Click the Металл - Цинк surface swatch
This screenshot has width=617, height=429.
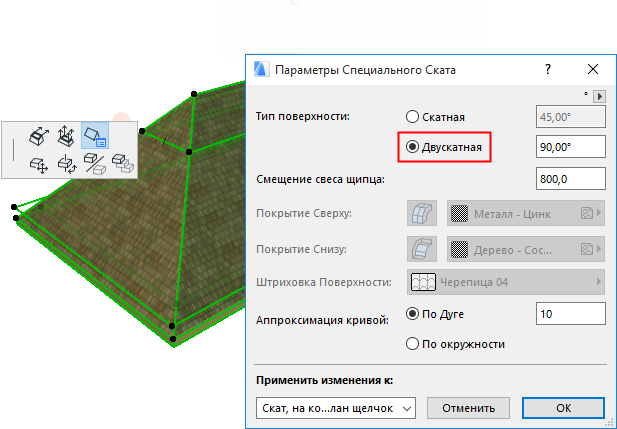coord(459,214)
